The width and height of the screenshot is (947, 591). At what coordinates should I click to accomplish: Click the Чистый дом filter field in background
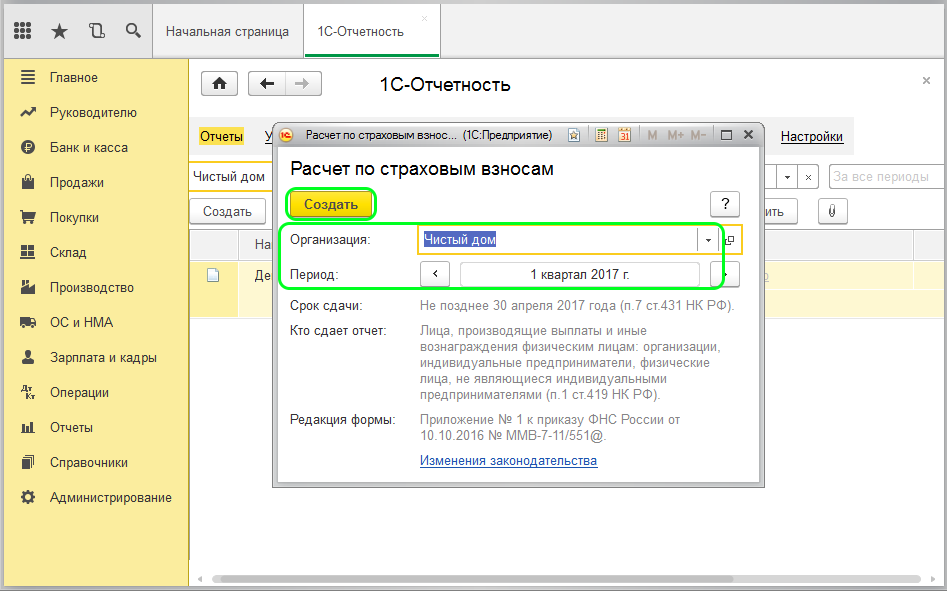230,176
